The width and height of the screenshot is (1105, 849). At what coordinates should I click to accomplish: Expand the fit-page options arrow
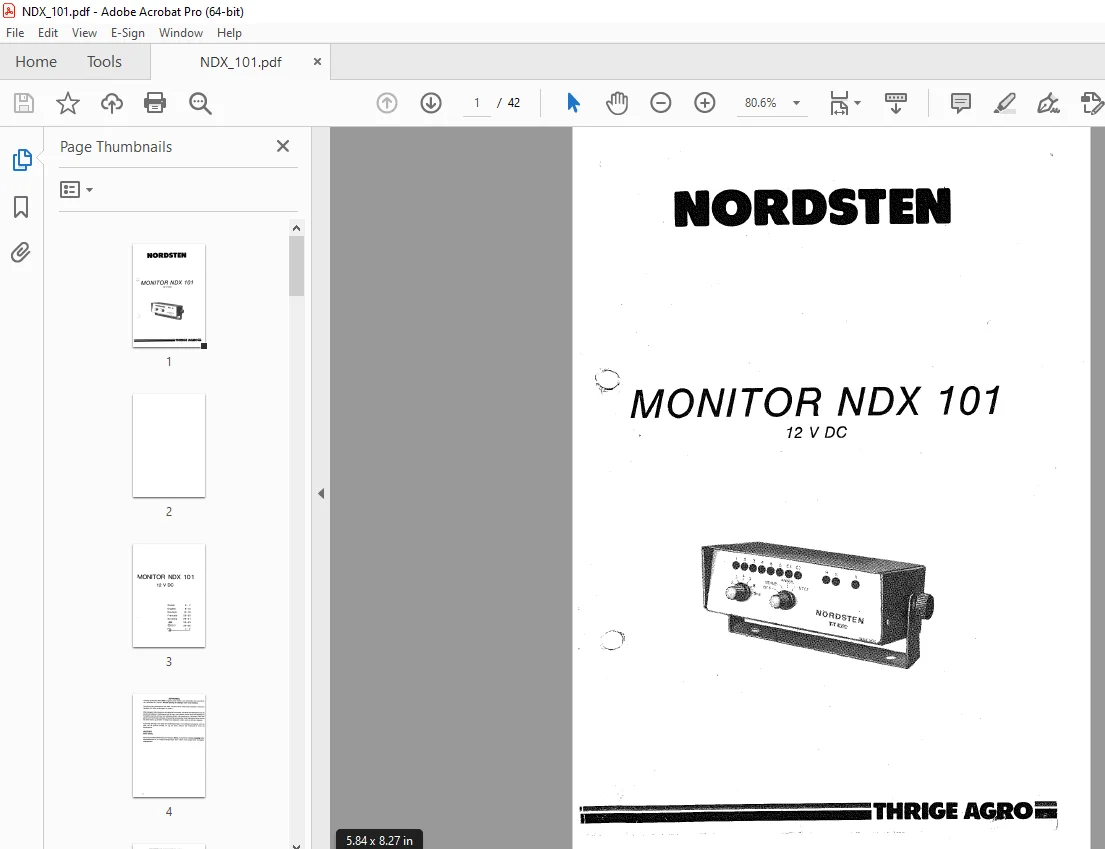coord(858,103)
